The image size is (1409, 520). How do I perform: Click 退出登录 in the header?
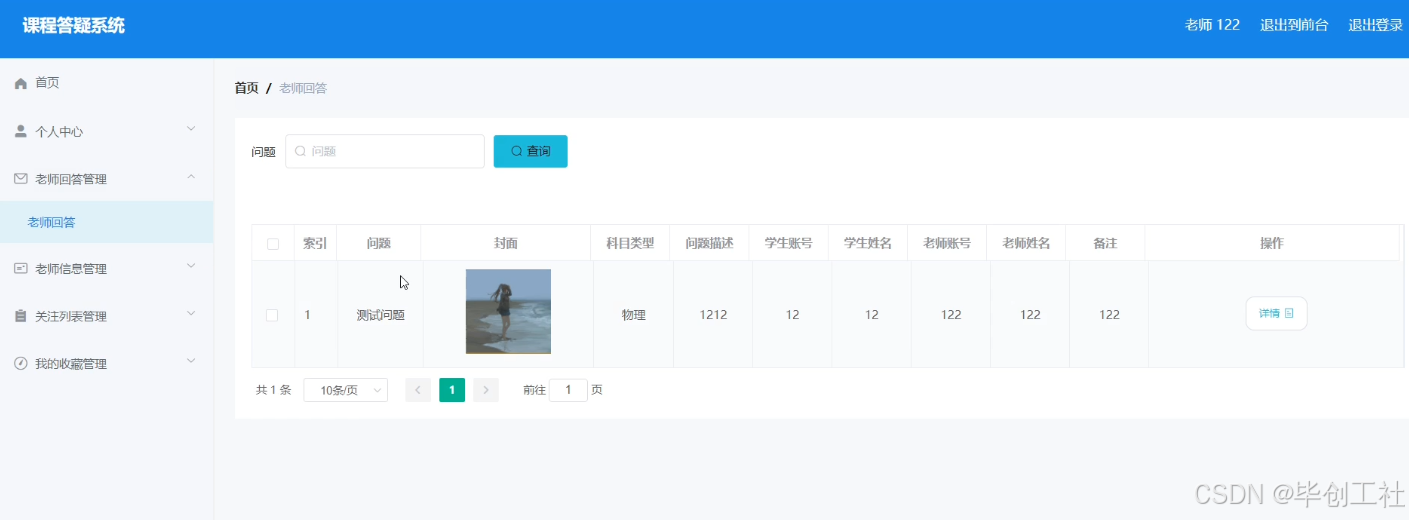pyautogui.click(x=1376, y=25)
